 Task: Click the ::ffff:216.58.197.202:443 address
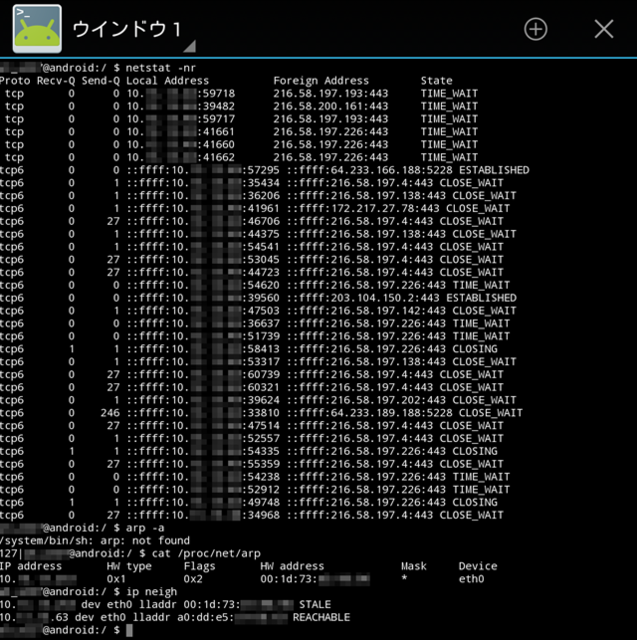pos(366,400)
